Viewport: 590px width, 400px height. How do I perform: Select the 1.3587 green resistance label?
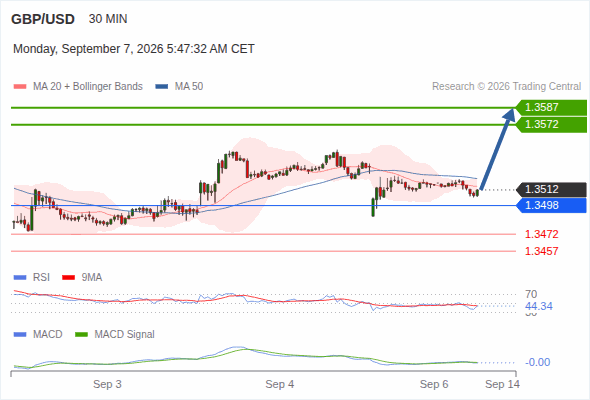551,108
